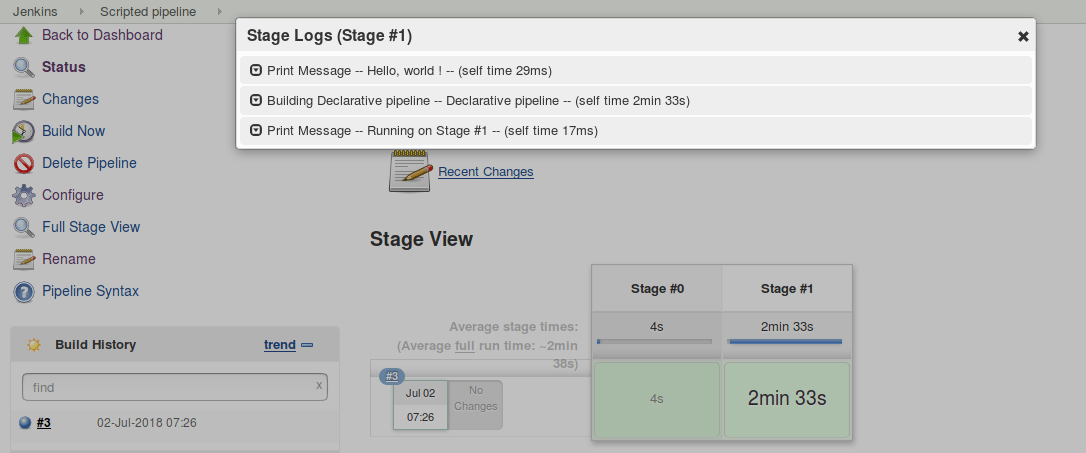Click the #3 badge in Stage View

[392, 376]
